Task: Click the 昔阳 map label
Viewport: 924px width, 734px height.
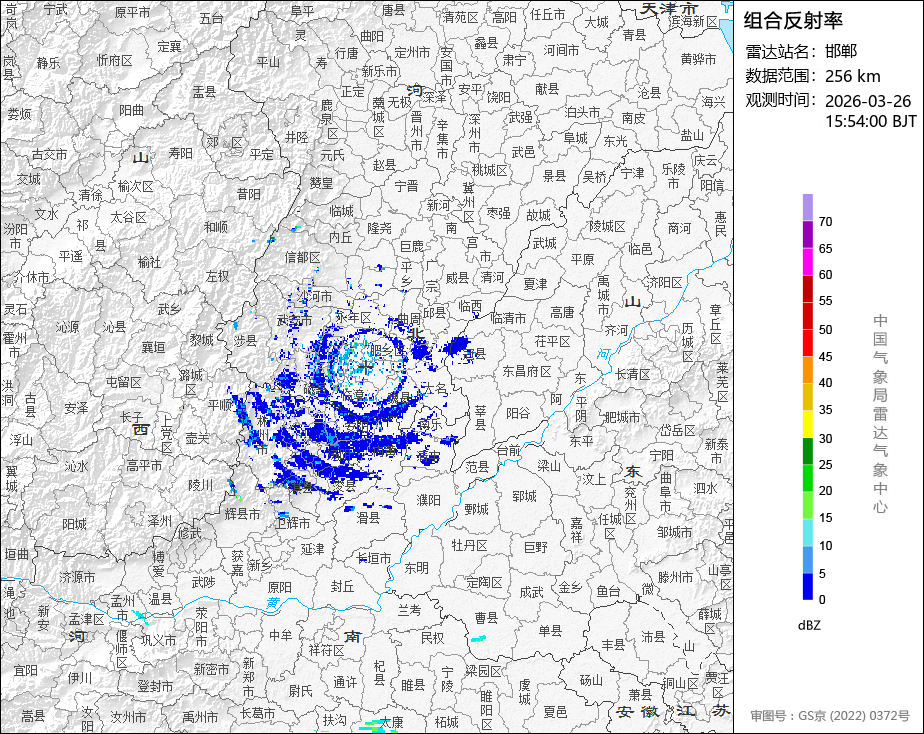Action: 249,194
